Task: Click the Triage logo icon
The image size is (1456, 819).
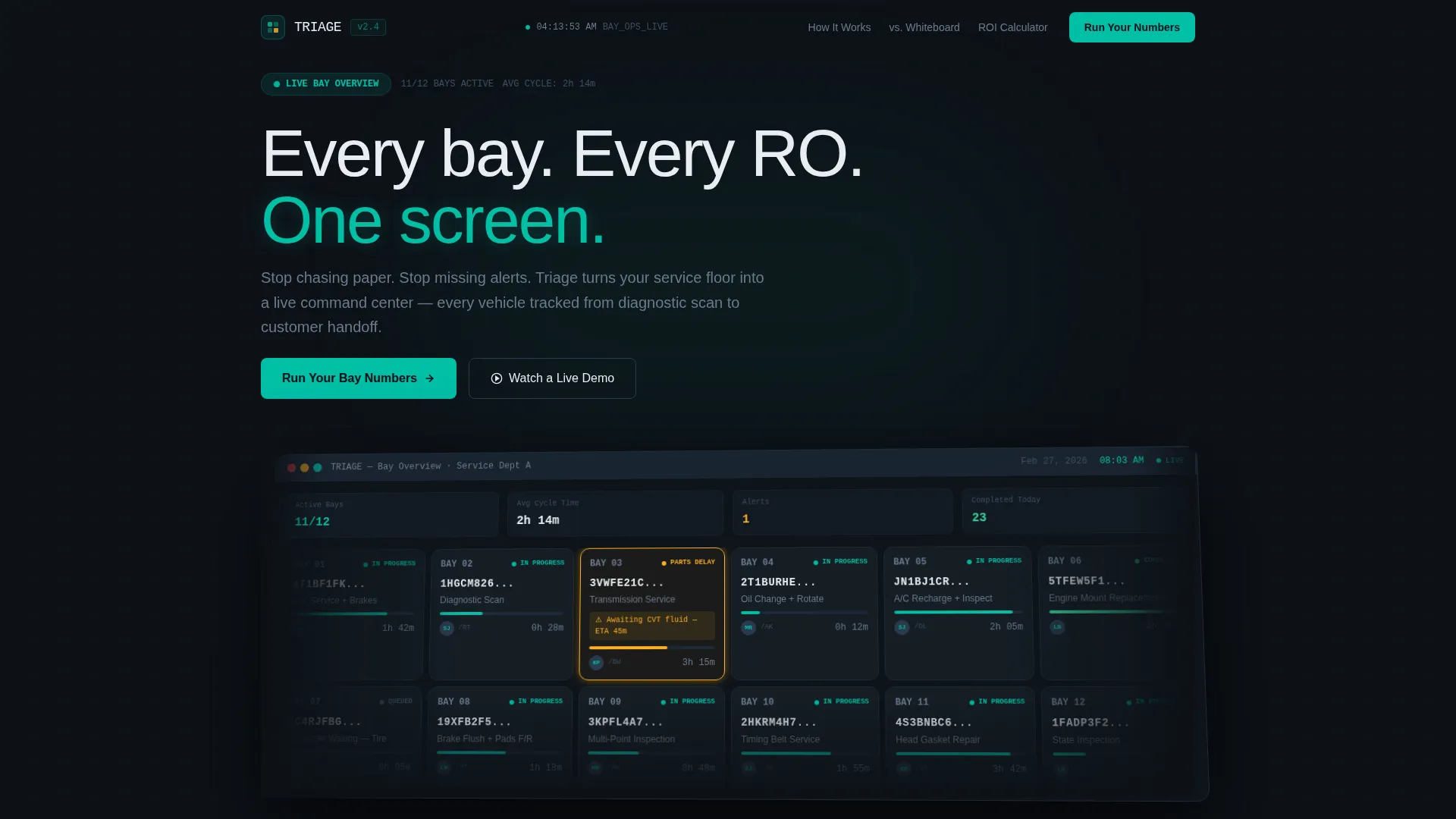Action: (273, 27)
